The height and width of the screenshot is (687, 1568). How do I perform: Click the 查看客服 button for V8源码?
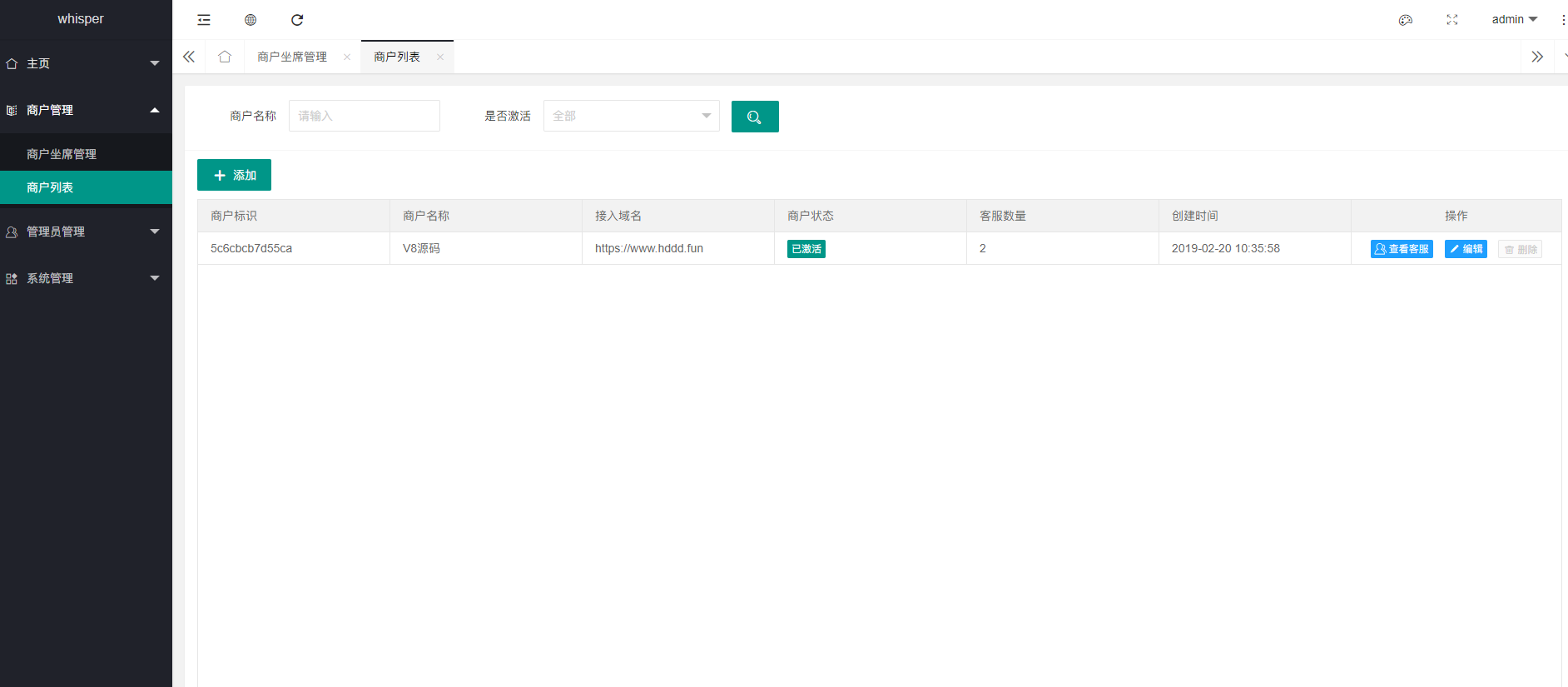(x=1402, y=249)
